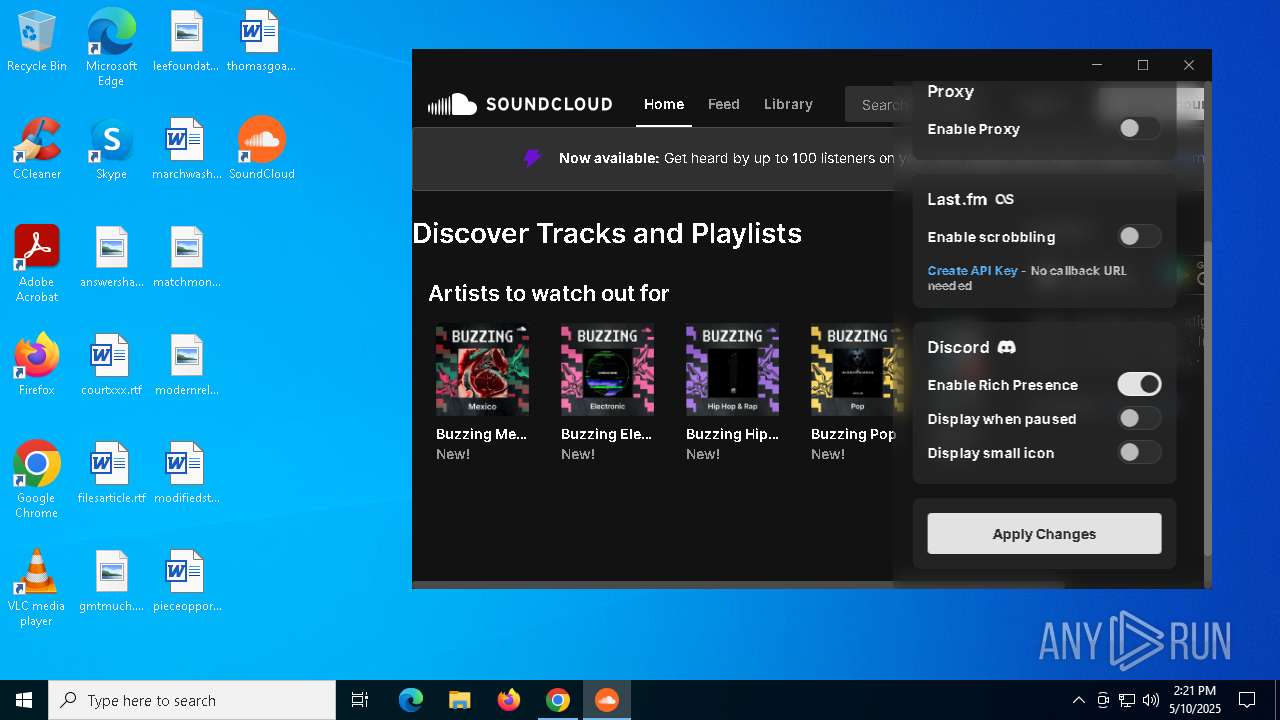The image size is (1280, 720).
Task: Click the Buzzing Electronic playlist cover
Action: tap(607, 370)
